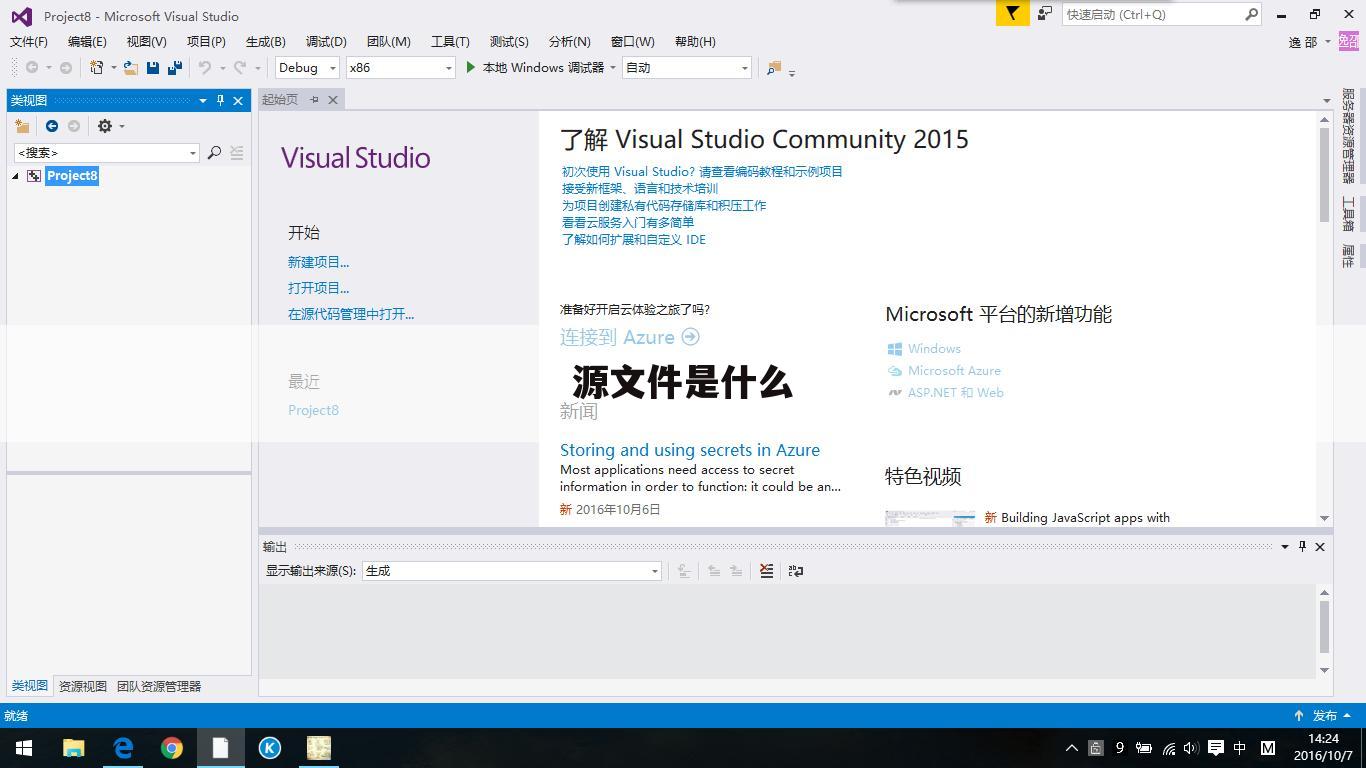Image resolution: width=1366 pixels, height=768 pixels.
Task: Open the 文件(F) menu
Action: click(29, 42)
